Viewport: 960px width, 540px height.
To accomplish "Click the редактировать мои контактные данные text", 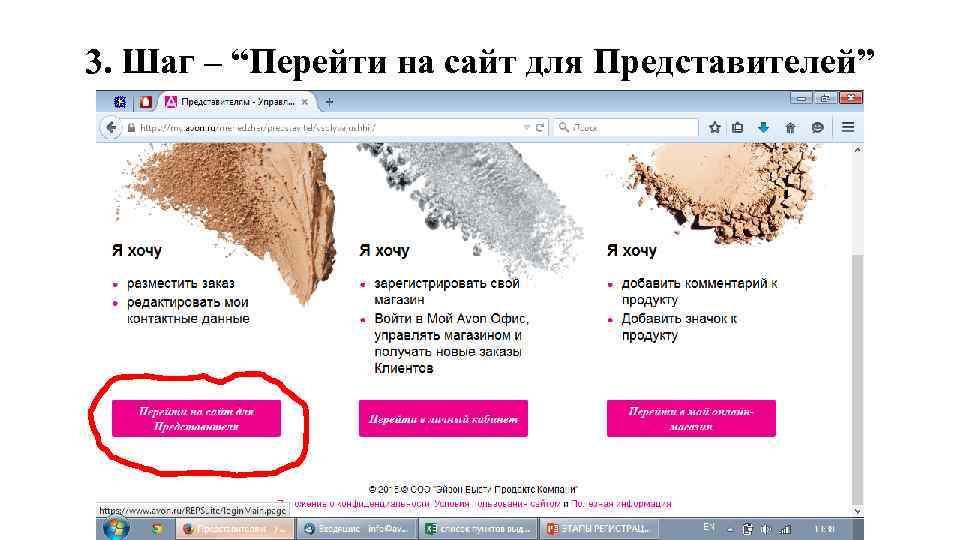I will [188, 310].
